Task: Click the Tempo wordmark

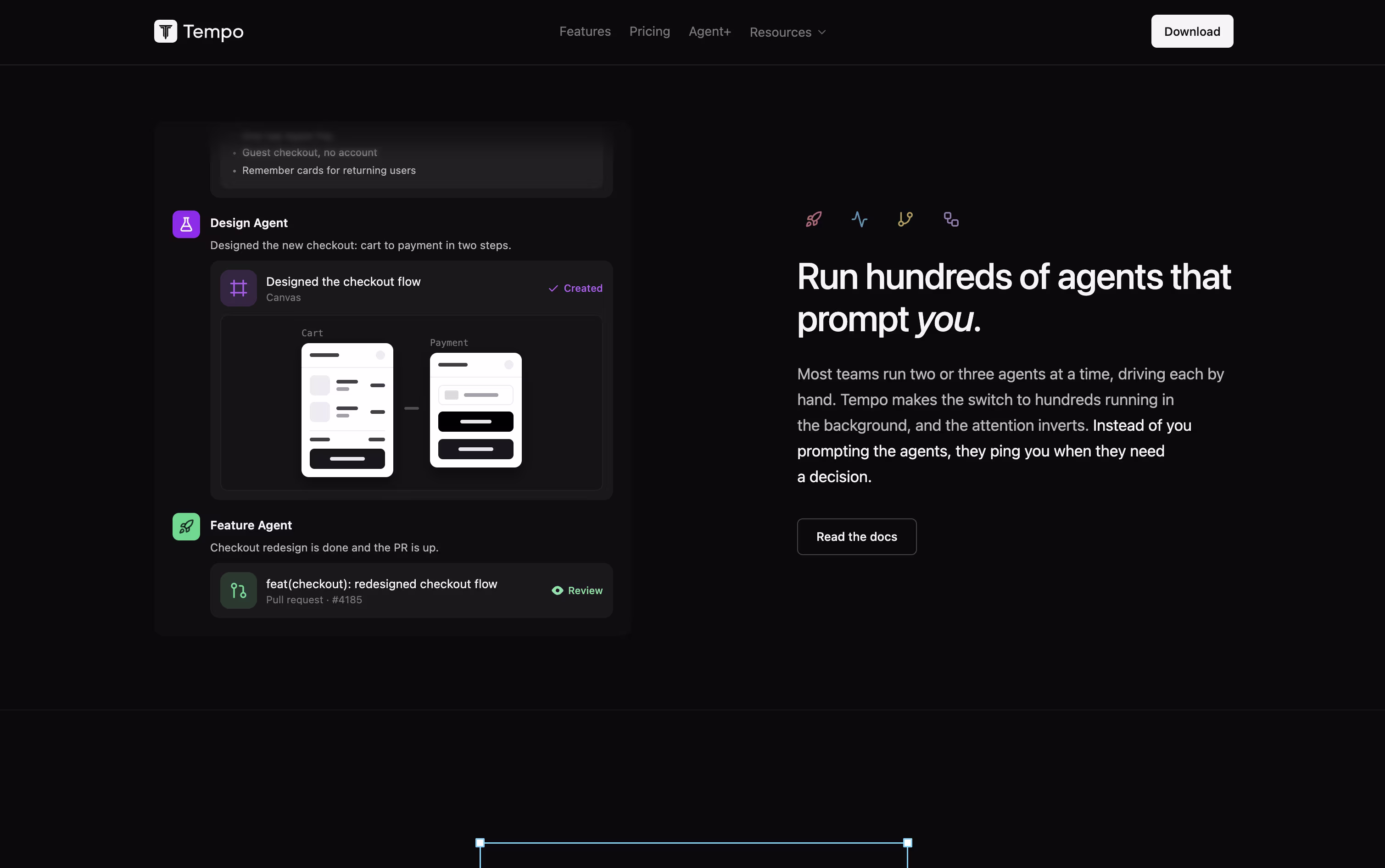Action: pos(213,32)
